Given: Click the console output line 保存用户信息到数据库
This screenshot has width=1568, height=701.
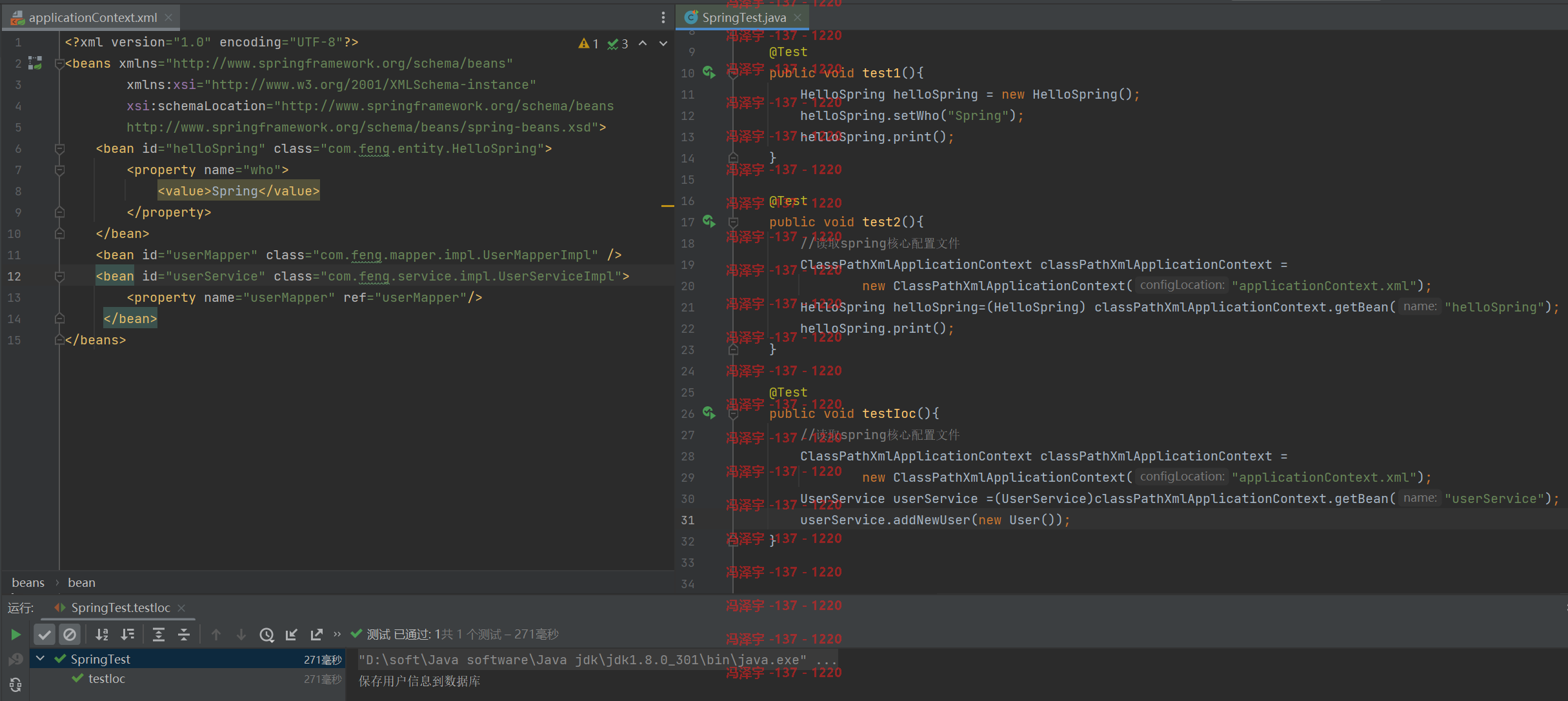Looking at the screenshot, I should 419,681.
